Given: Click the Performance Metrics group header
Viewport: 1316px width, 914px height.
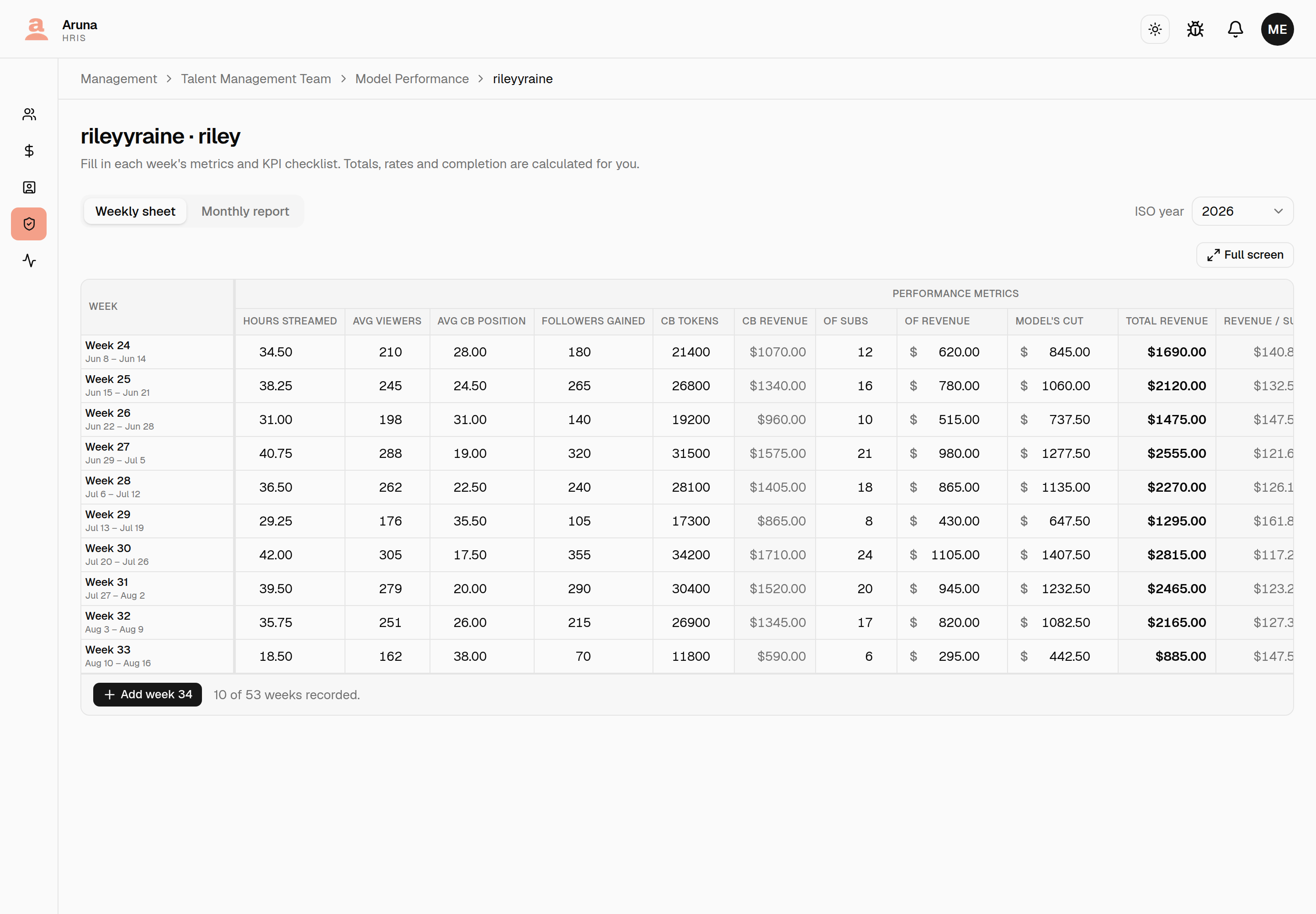Looking at the screenshot, I should click(955, 294).
